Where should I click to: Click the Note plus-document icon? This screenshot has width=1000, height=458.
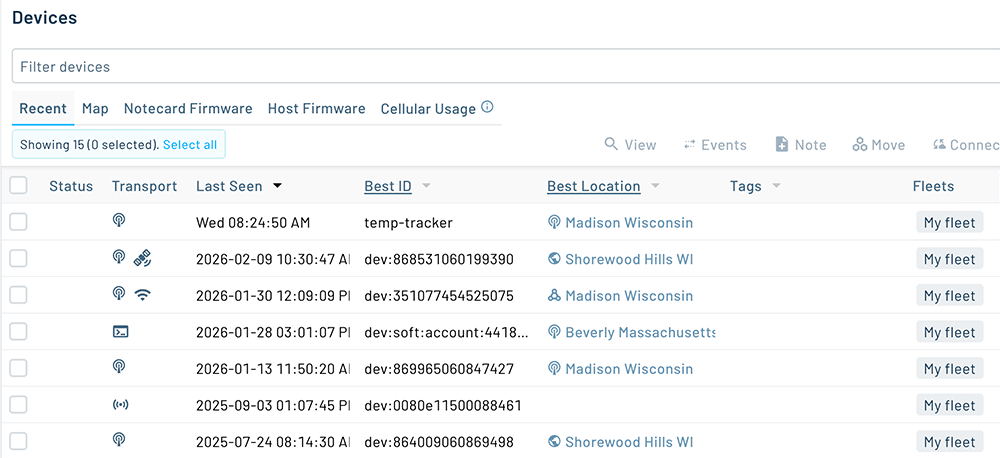(781, 145)
